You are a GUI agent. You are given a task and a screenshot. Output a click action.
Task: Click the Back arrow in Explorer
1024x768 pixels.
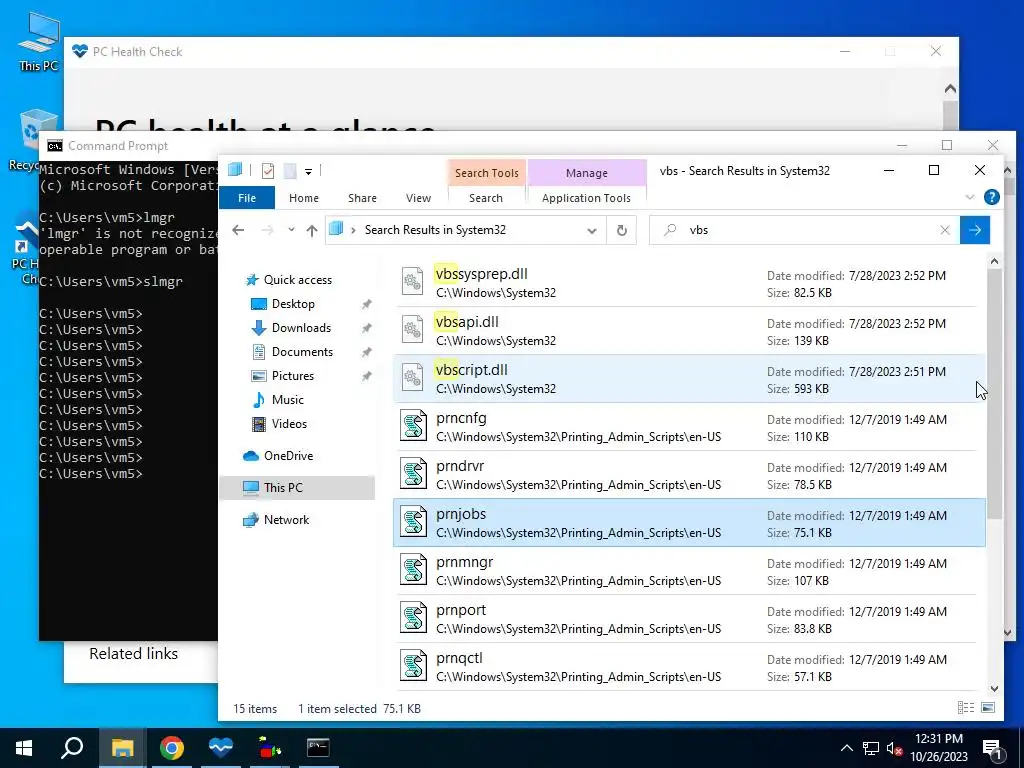click(238, 230)
